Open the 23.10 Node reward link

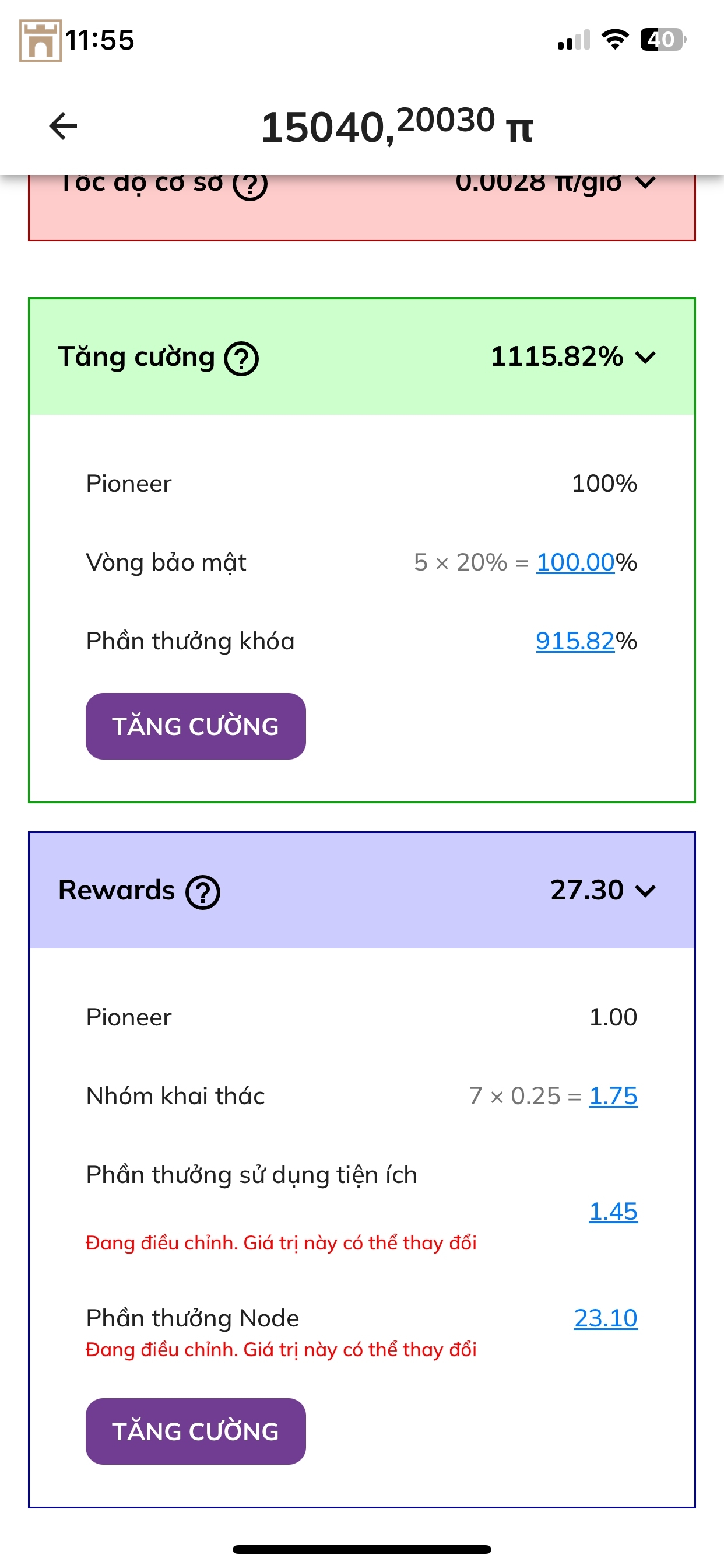pos(605,1318)
